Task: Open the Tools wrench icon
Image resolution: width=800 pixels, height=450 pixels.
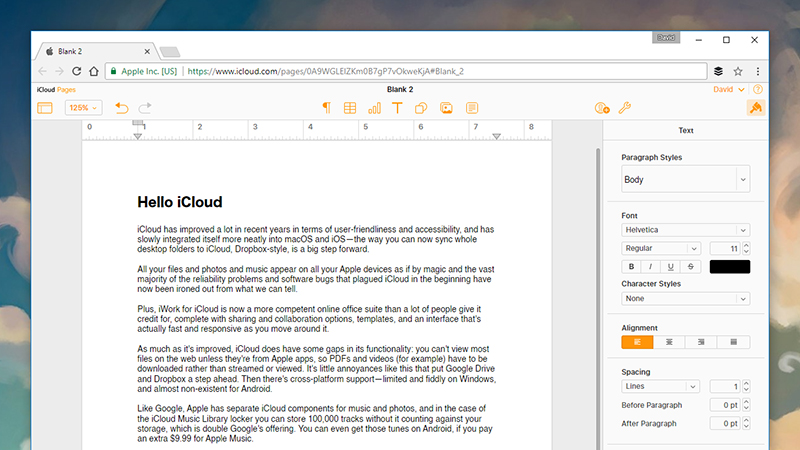Action: tap(624, 108)
